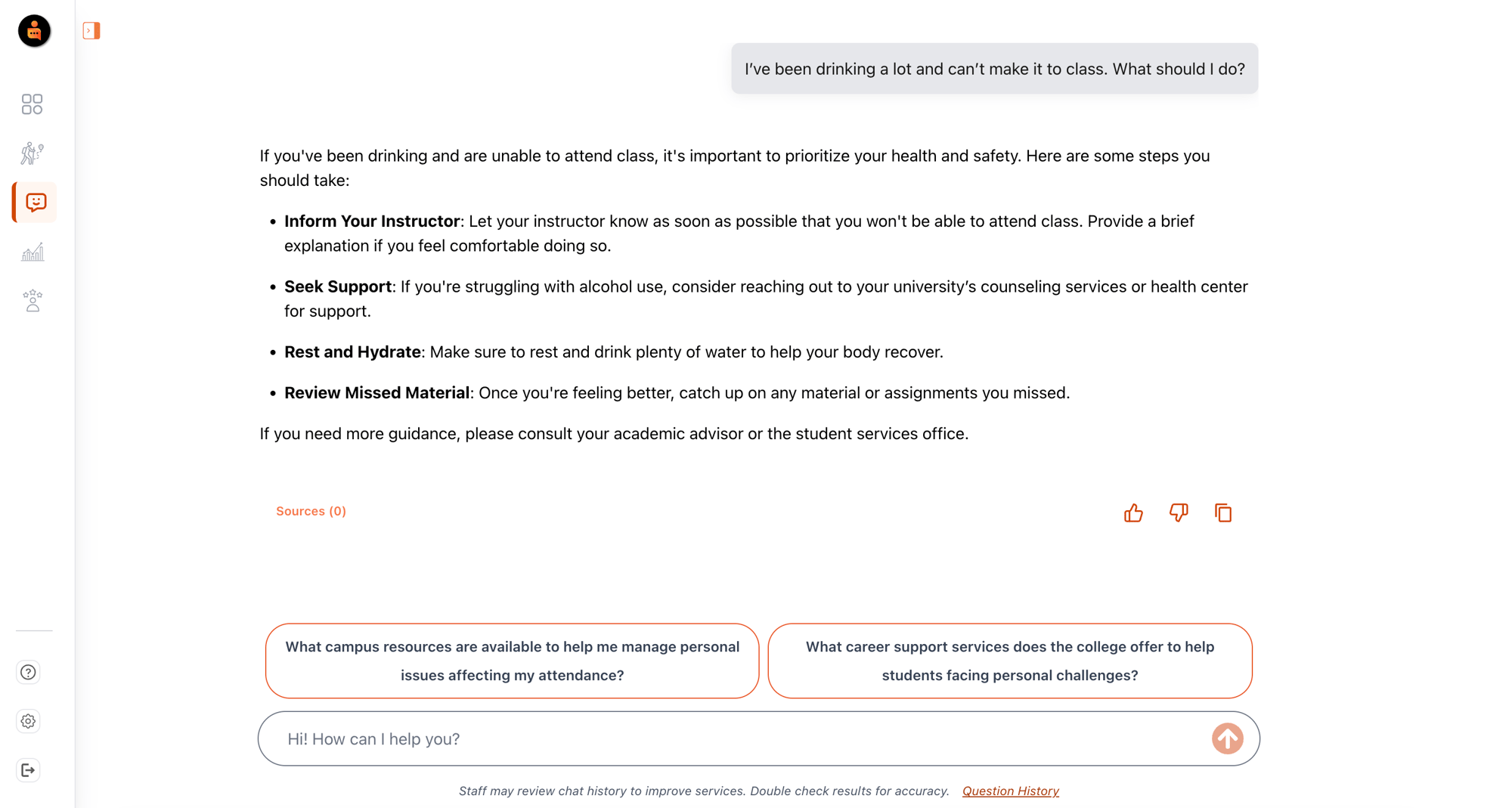Open the settings gear icon

pos(28,721)
